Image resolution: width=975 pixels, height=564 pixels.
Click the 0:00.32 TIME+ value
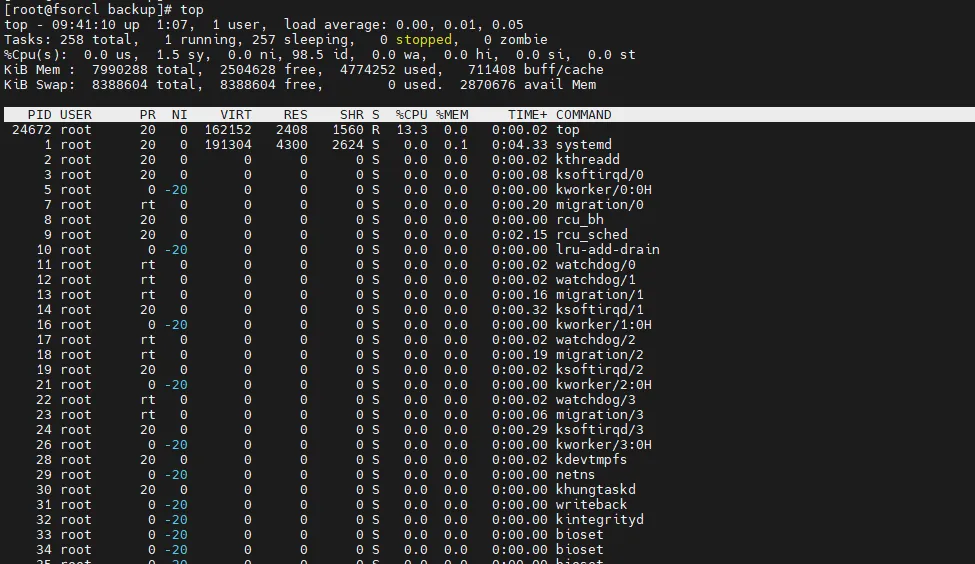tap(520, 310)
